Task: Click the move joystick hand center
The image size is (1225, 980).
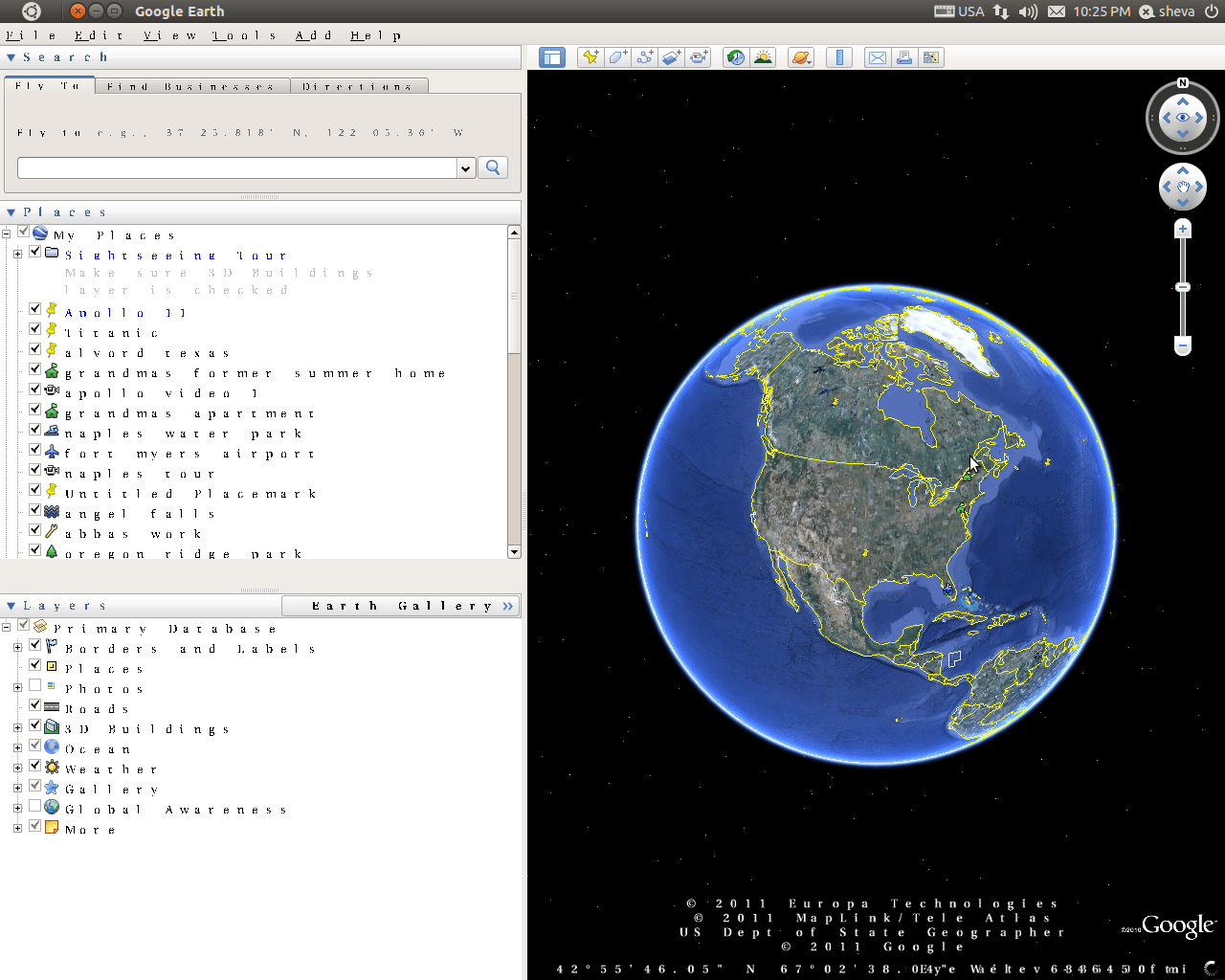Action: point(1183,187)
